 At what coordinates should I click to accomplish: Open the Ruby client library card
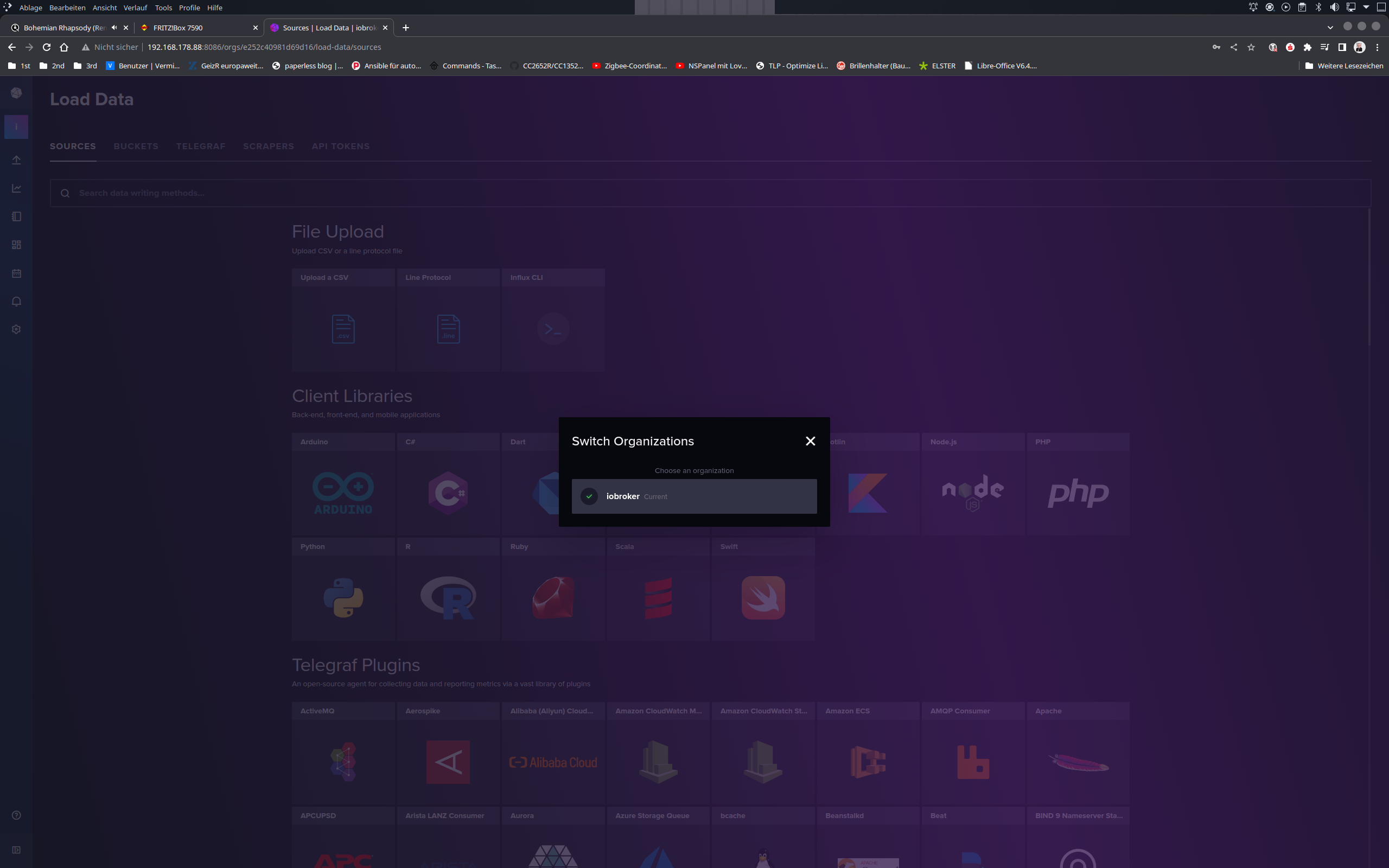(553, 589)
